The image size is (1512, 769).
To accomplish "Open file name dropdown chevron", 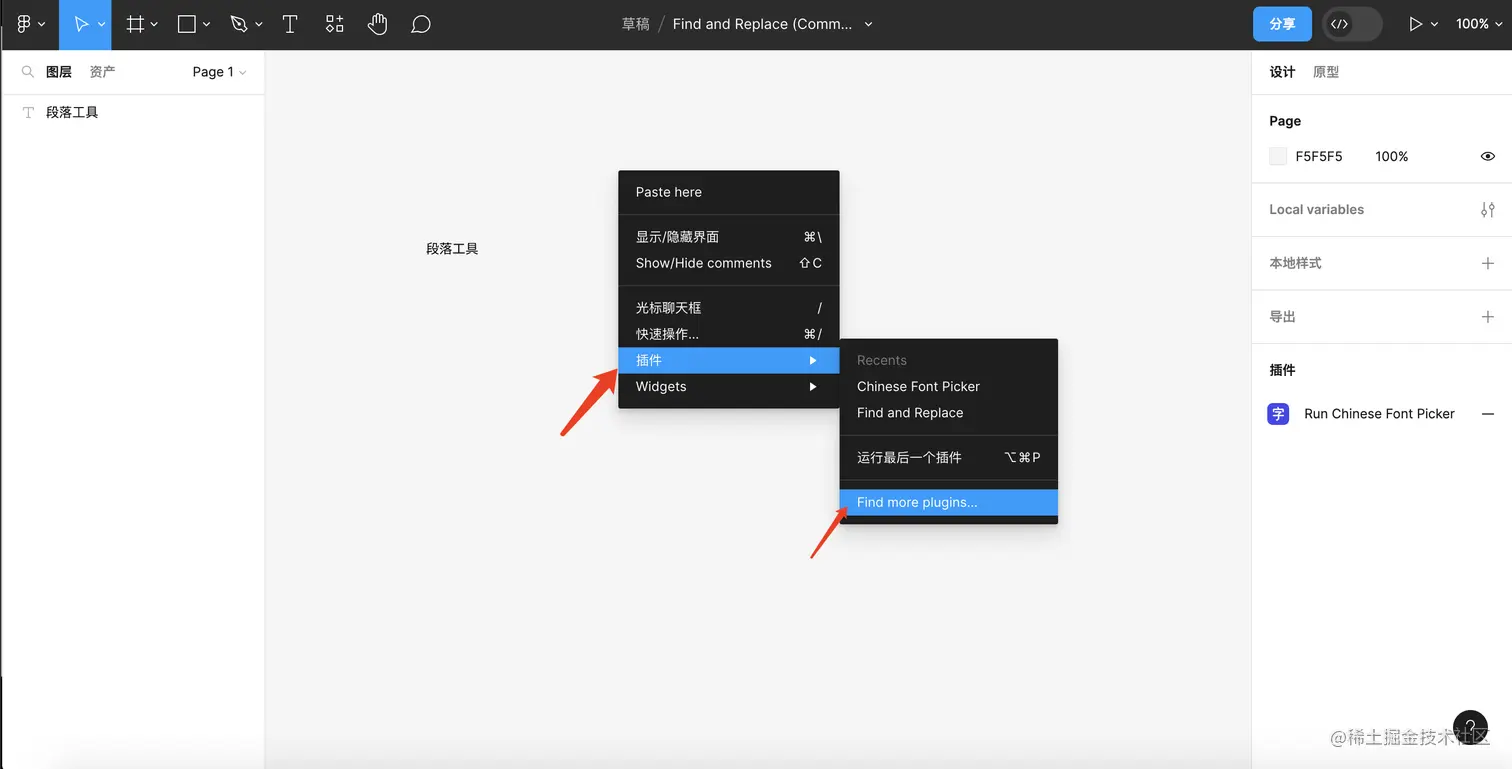I will click(x=868, y=25).
